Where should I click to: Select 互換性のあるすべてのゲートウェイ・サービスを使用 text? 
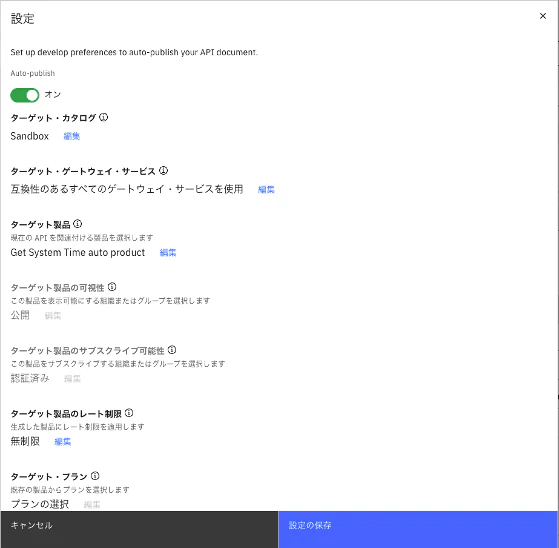click(127, 189)
